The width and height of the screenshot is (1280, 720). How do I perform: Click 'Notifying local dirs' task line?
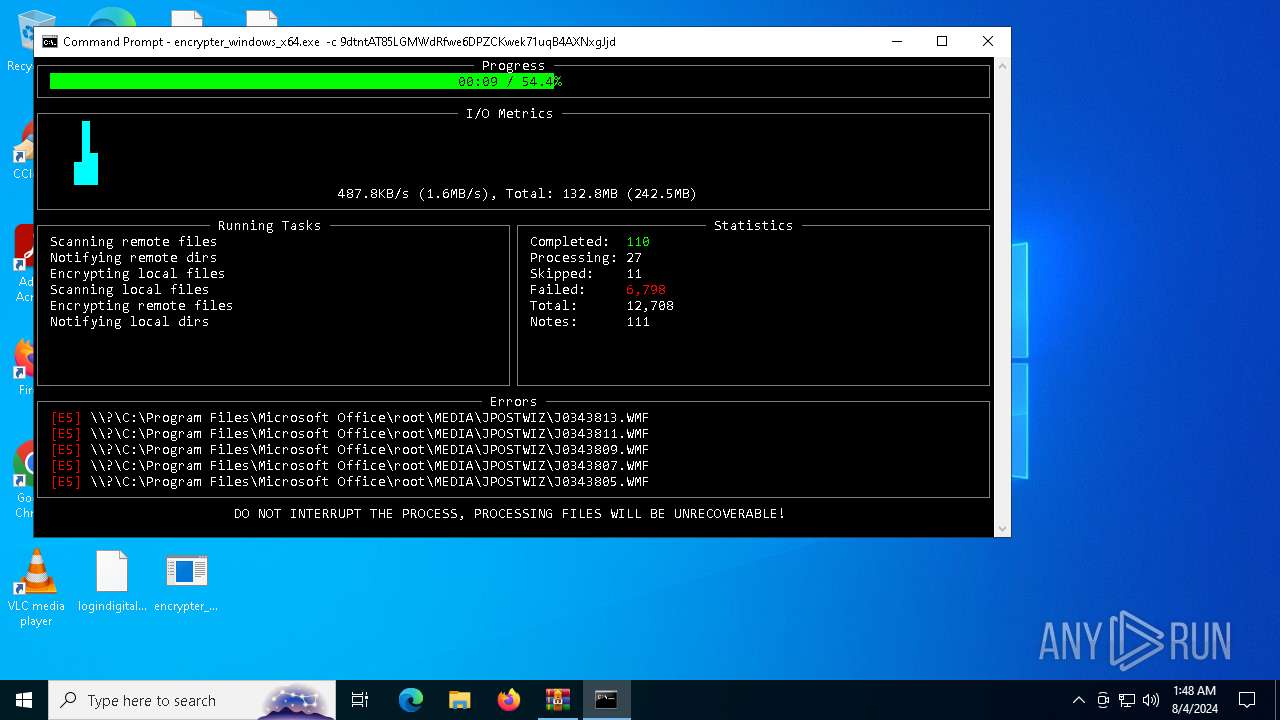pos(129,321)
